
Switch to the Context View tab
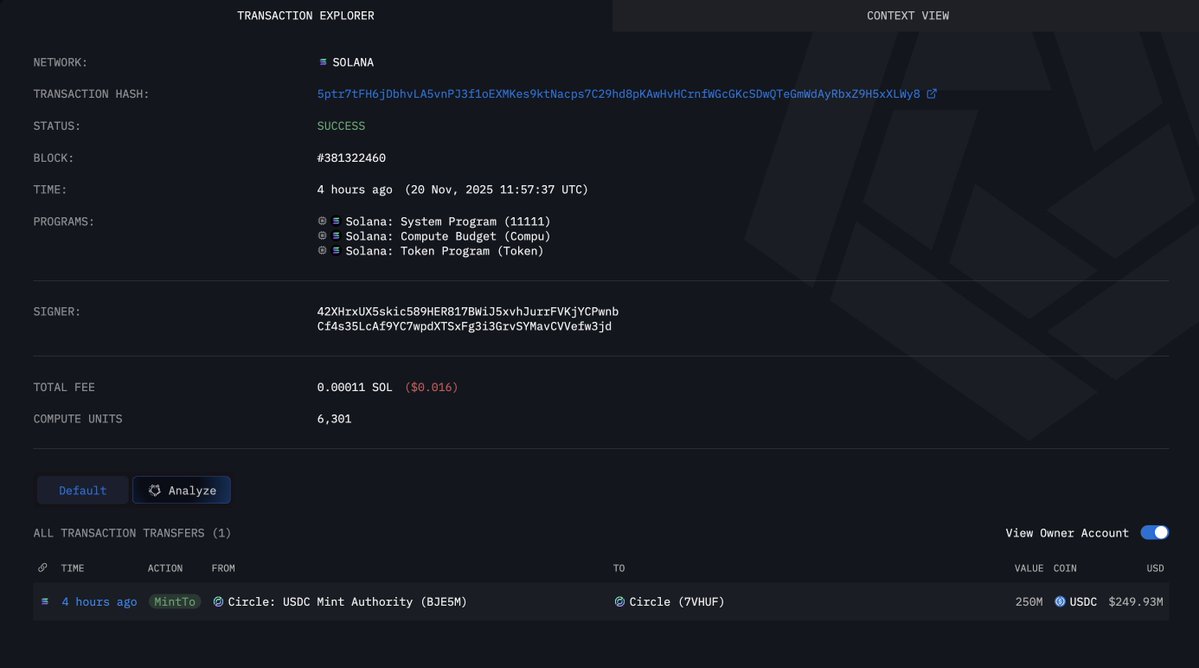point(906,15)
